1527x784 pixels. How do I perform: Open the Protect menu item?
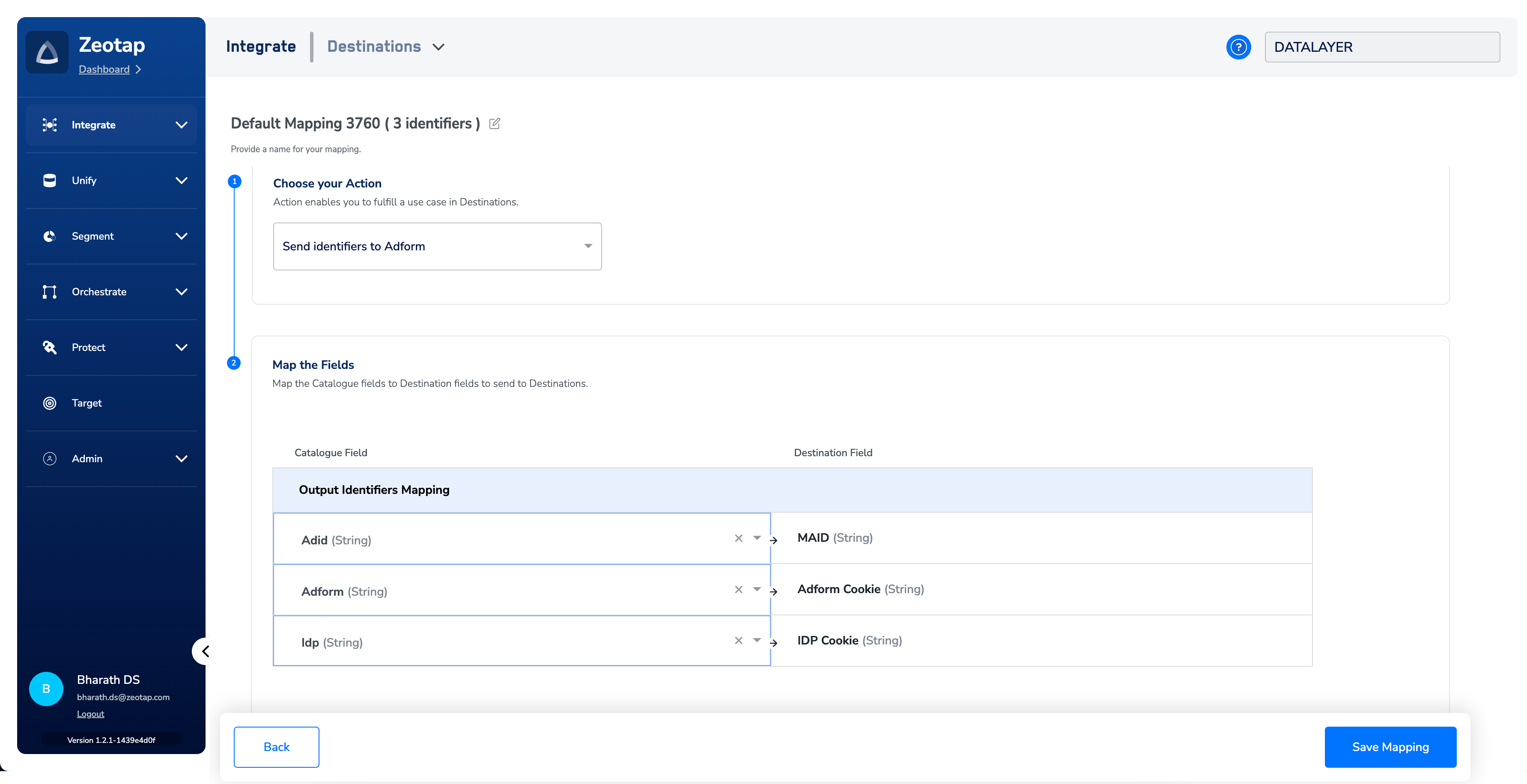88,347
